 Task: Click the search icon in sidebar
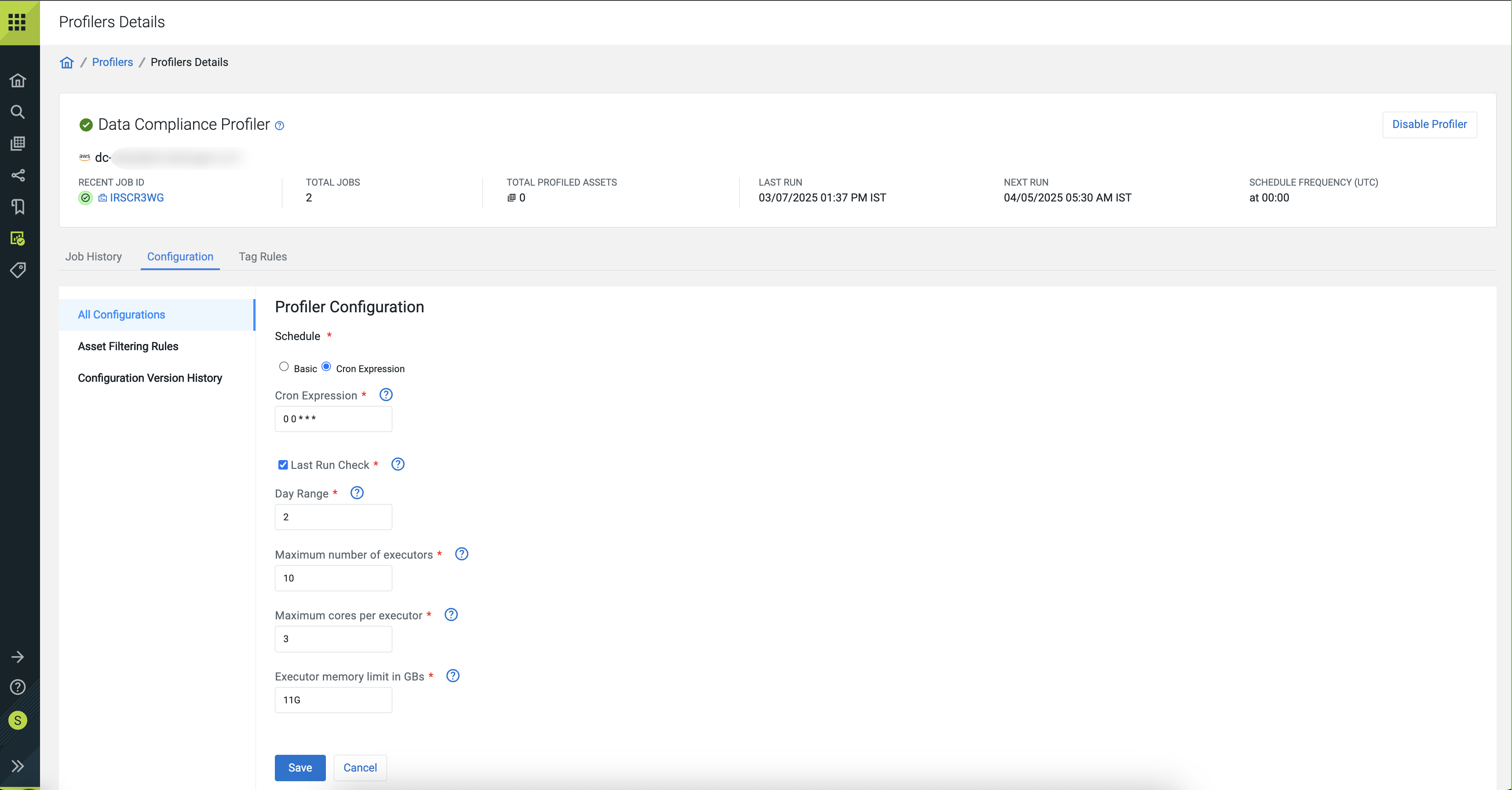(18, 112)
